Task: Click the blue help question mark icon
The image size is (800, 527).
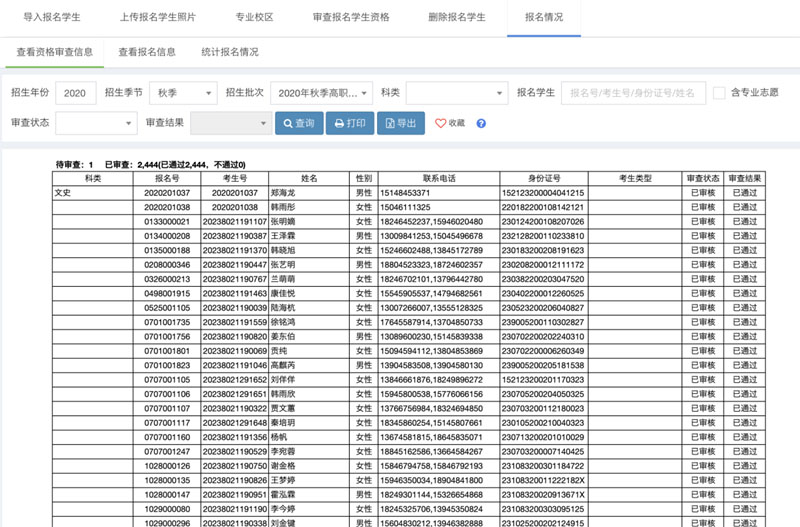Action: tap(481, 123)
